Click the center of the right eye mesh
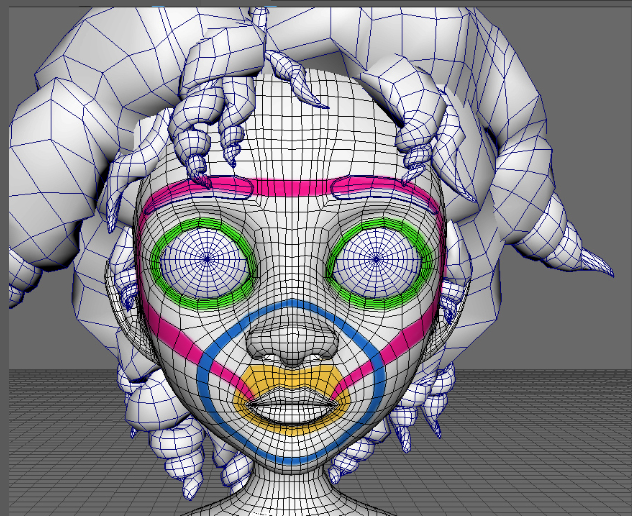The height and width of the screenshot is (516, 632). pos(375,258)
